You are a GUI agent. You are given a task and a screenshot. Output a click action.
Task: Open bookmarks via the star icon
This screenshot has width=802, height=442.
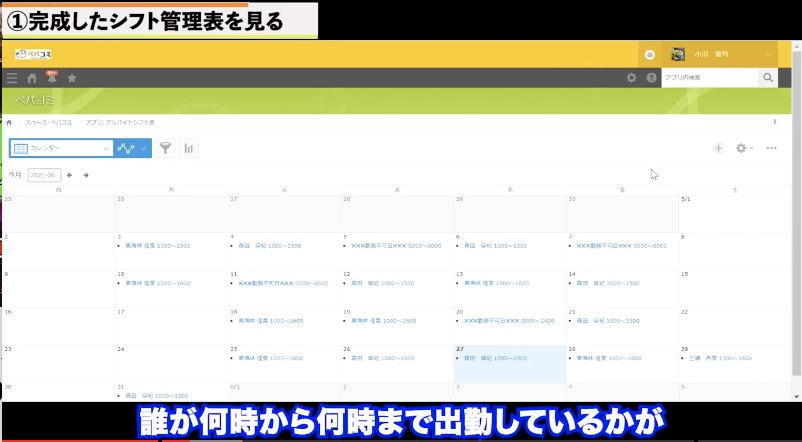pos(72,78)
